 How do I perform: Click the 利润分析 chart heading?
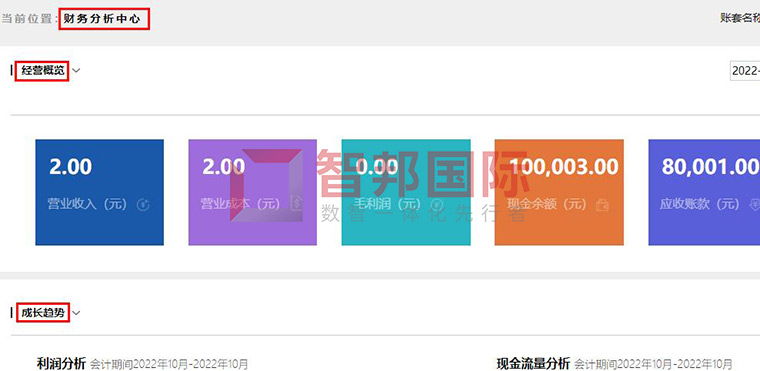point(62,363)
